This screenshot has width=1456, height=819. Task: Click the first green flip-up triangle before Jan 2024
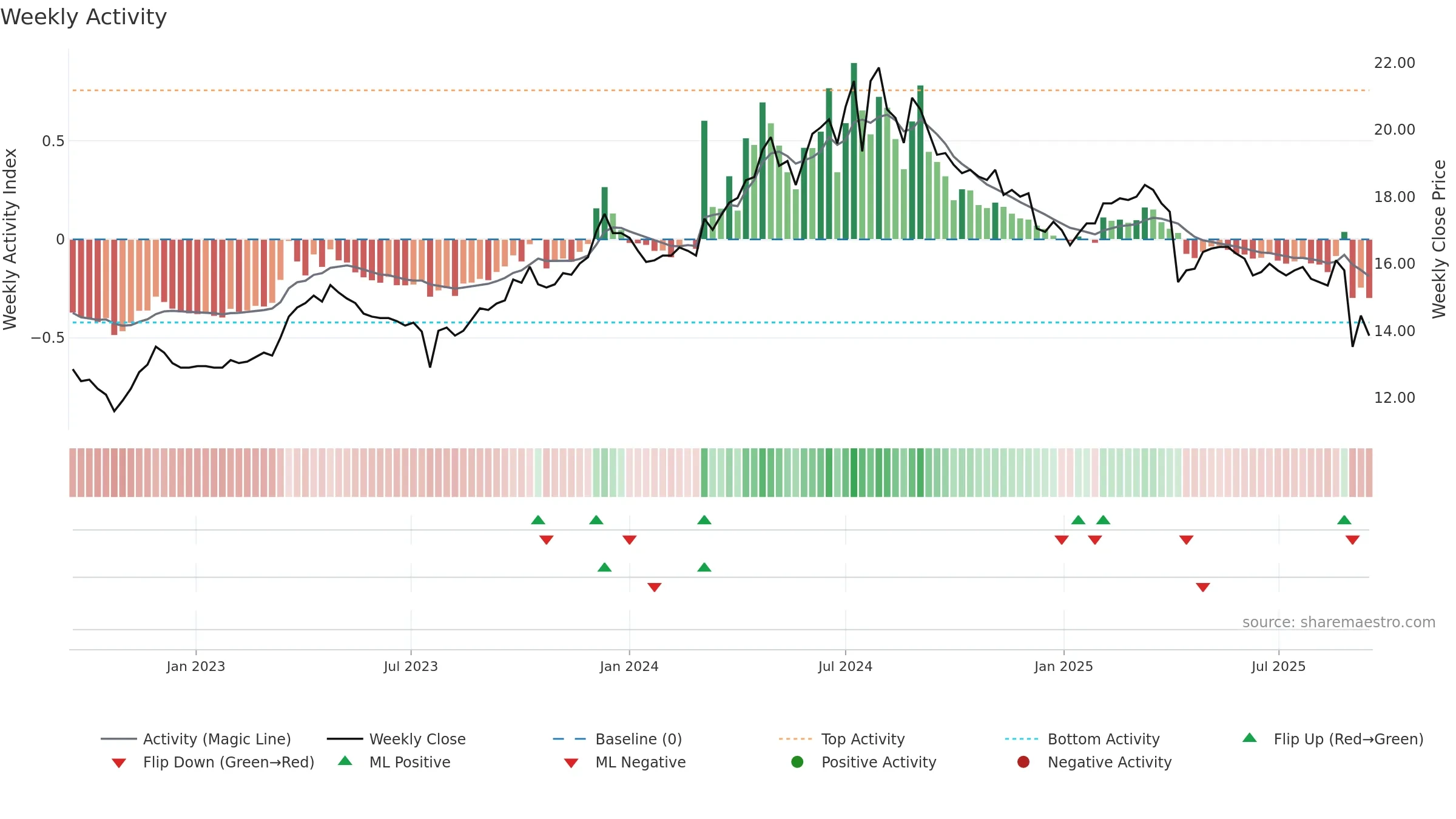pos(538,520)
